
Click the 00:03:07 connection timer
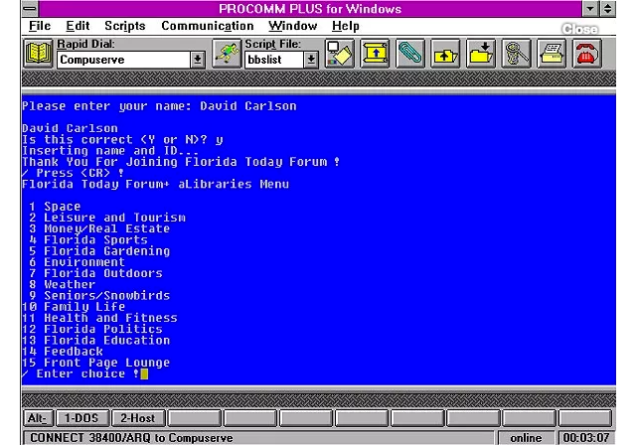586,438
